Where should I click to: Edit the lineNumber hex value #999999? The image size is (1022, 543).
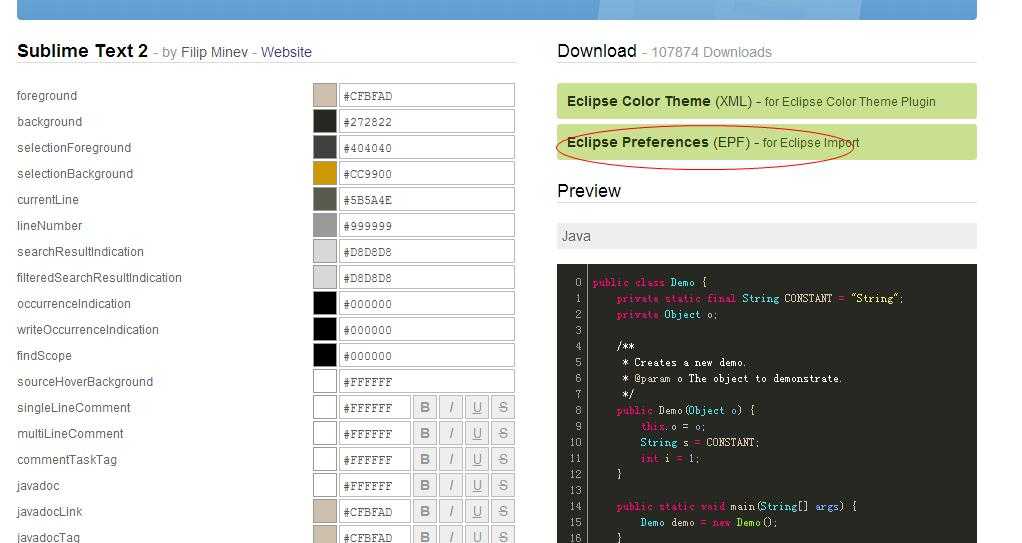point(427,226)
